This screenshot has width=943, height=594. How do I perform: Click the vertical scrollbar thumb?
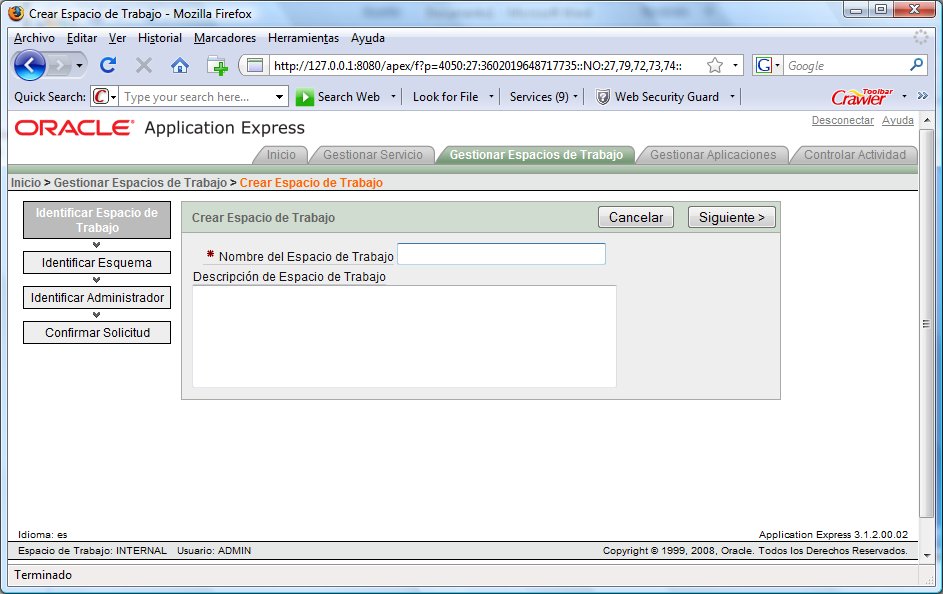pyautogui.click(x=927, y=323)
